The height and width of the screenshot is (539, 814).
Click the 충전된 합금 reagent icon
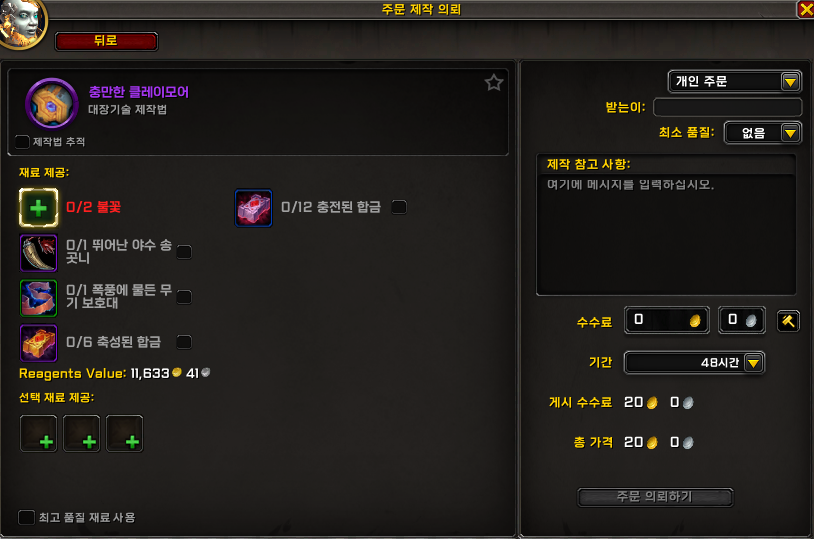[253, 208]
